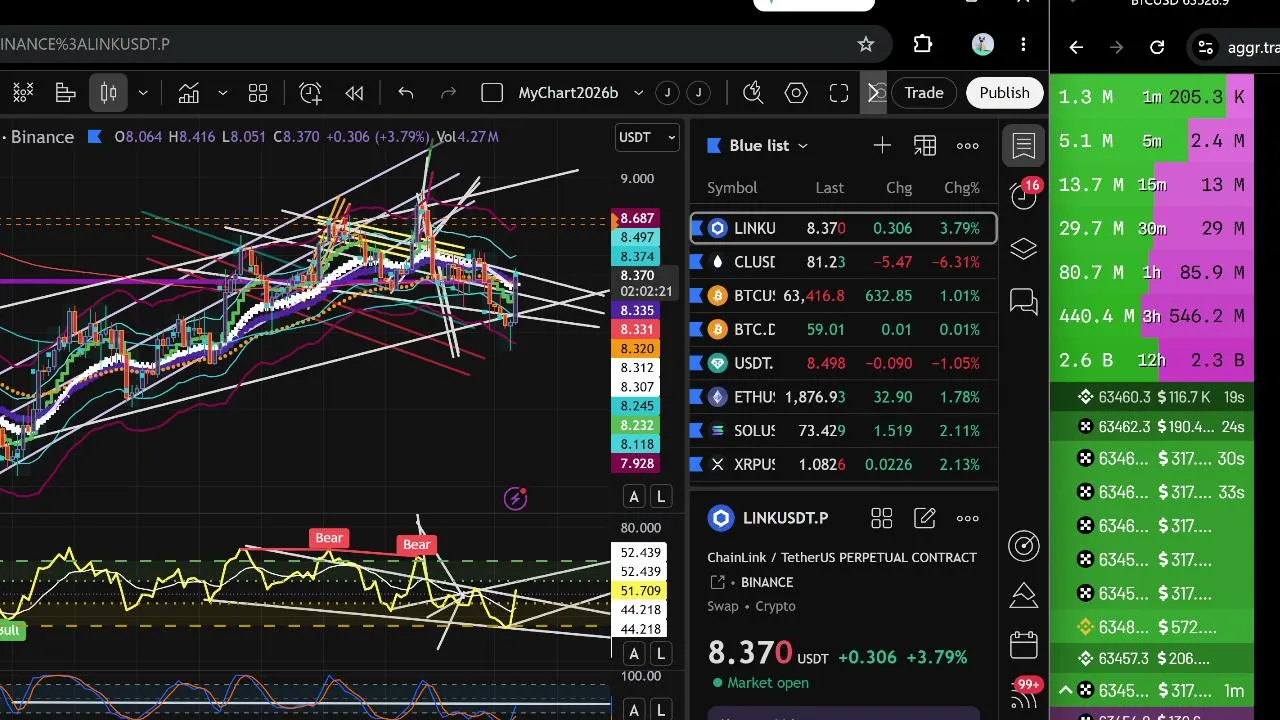
Task: Select the BTCUS row showing 632.85 change
Action: 843,296
